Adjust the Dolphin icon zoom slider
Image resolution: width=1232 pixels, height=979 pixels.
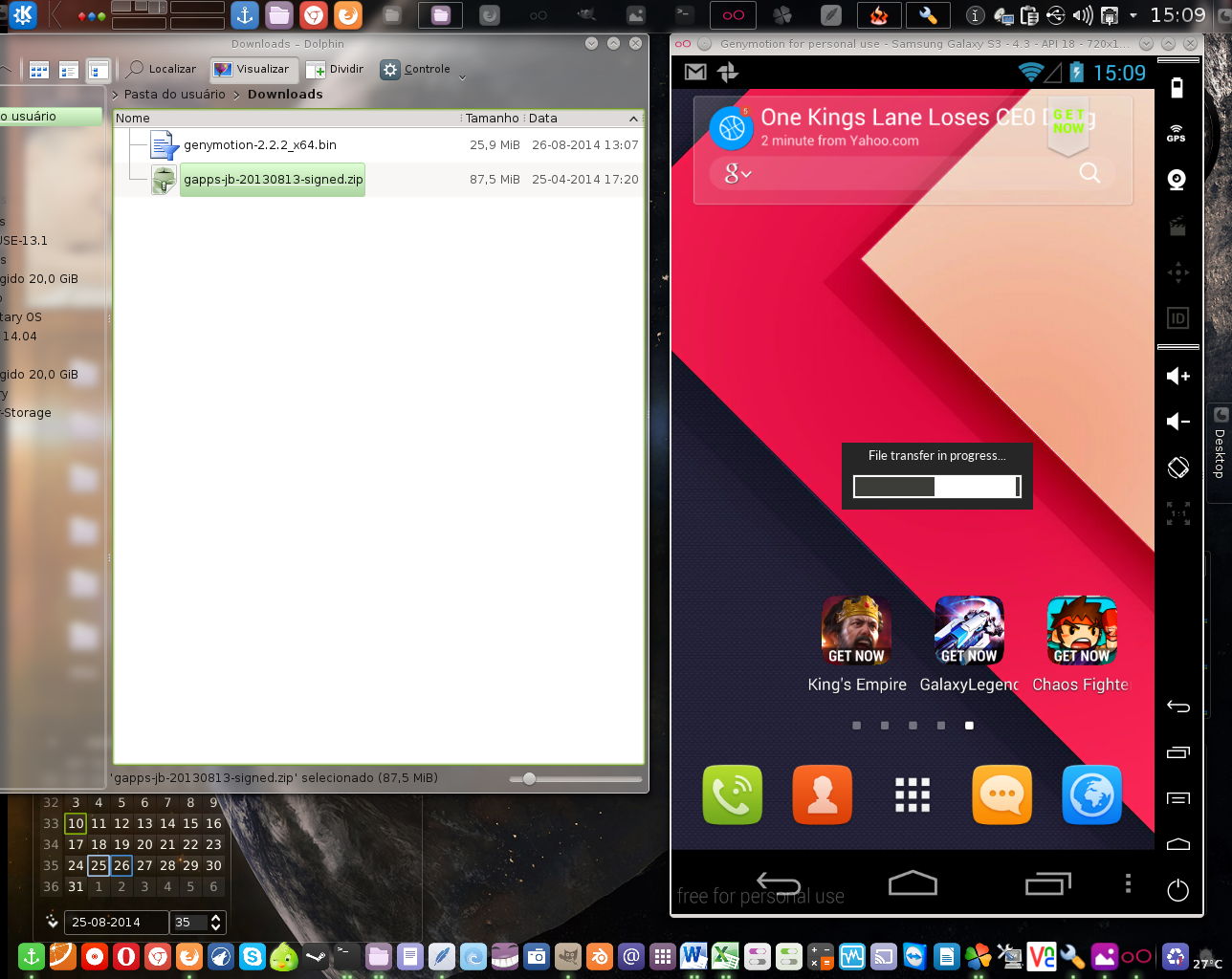[x=529, y=779]
